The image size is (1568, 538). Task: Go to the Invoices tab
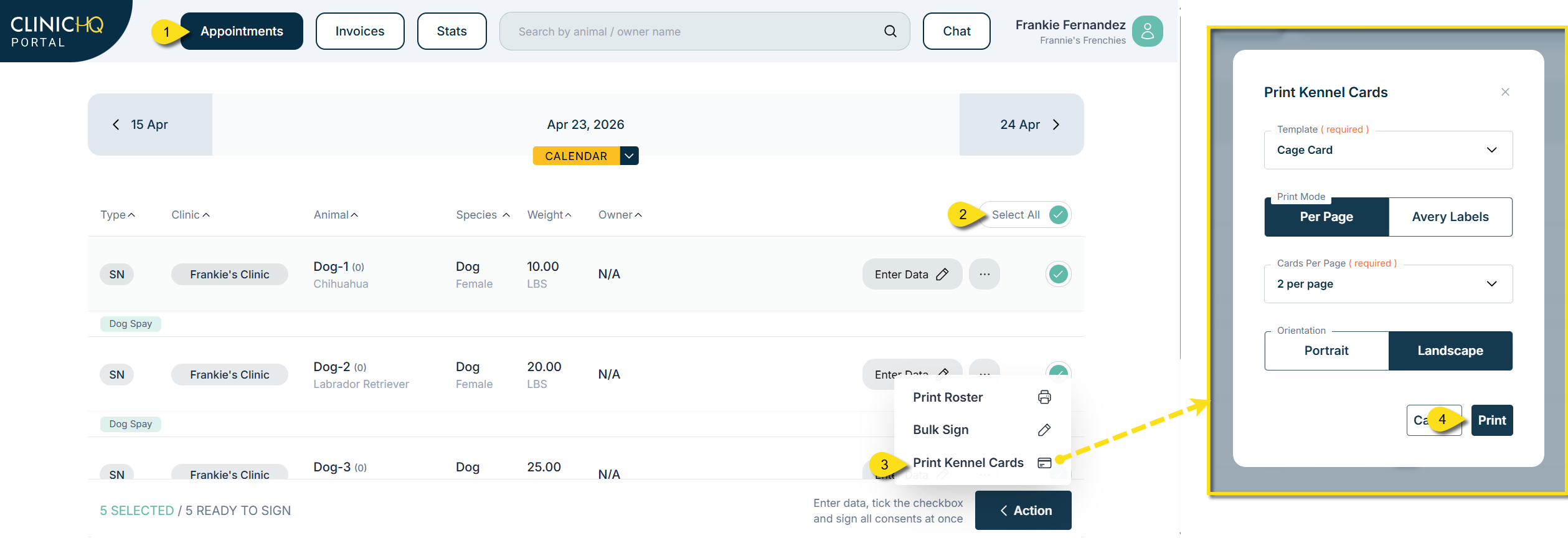(360, 31)
